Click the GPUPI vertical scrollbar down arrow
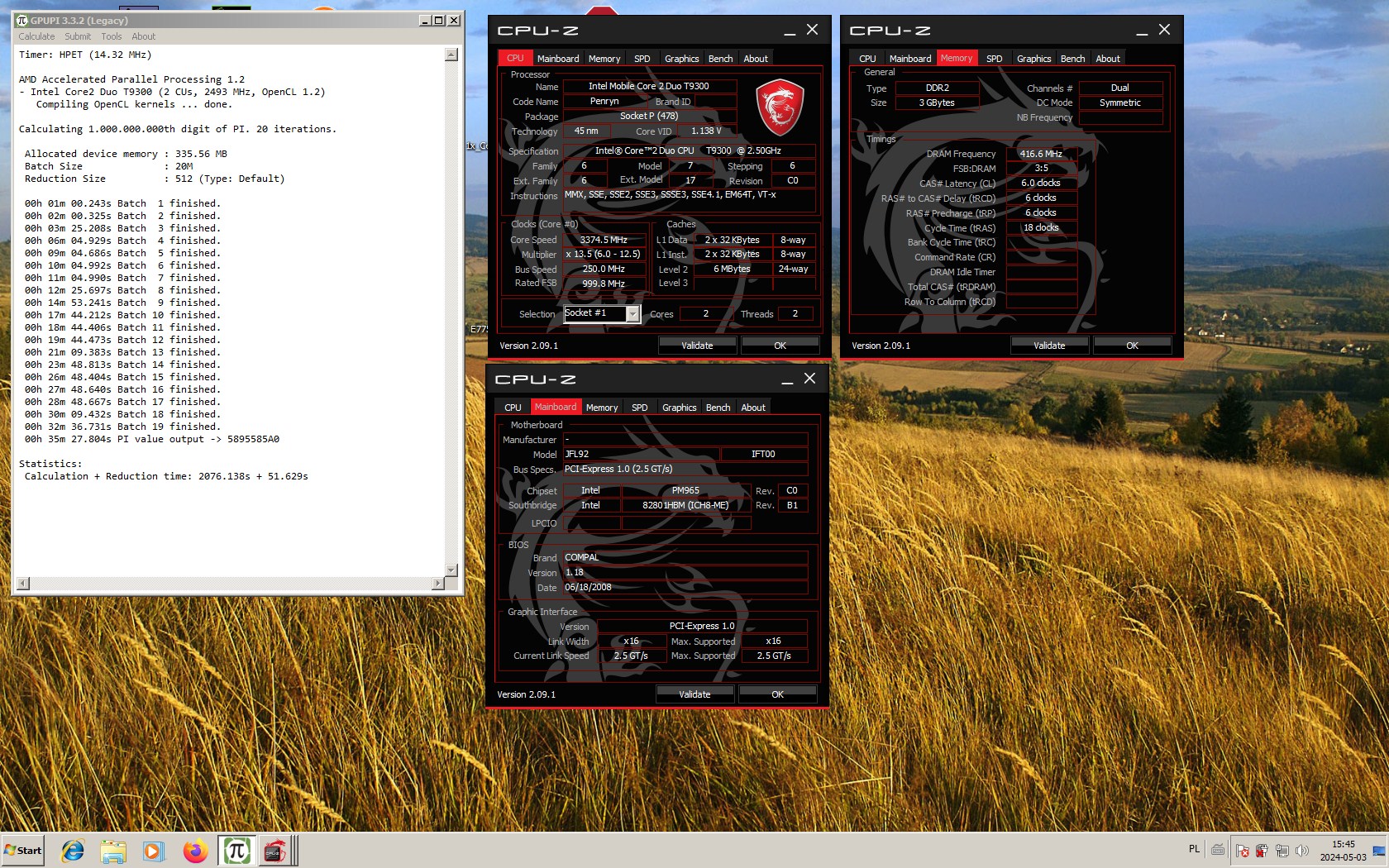This screenshot has width=1389, height=868. click(x=451, y=570)
